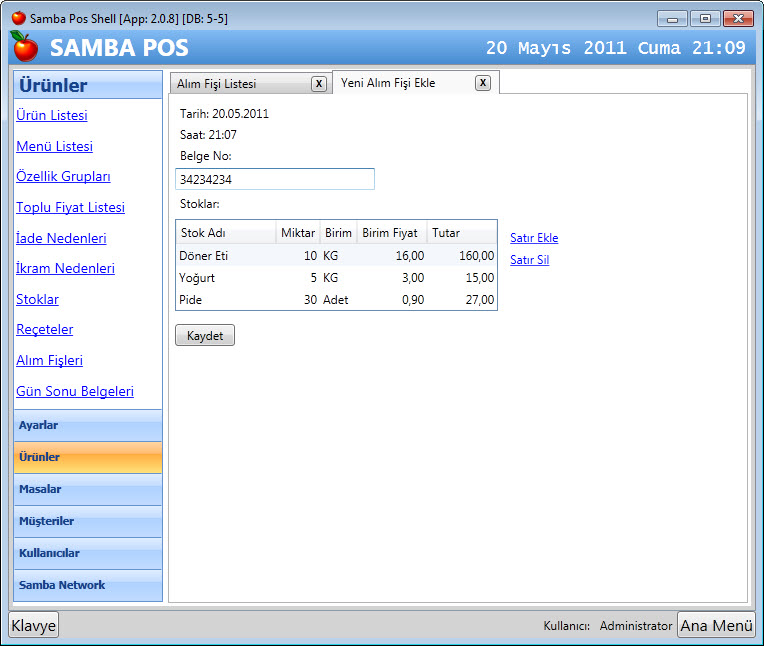Select the Yeni Alım Fişi Ekle tab

(388, 83)
